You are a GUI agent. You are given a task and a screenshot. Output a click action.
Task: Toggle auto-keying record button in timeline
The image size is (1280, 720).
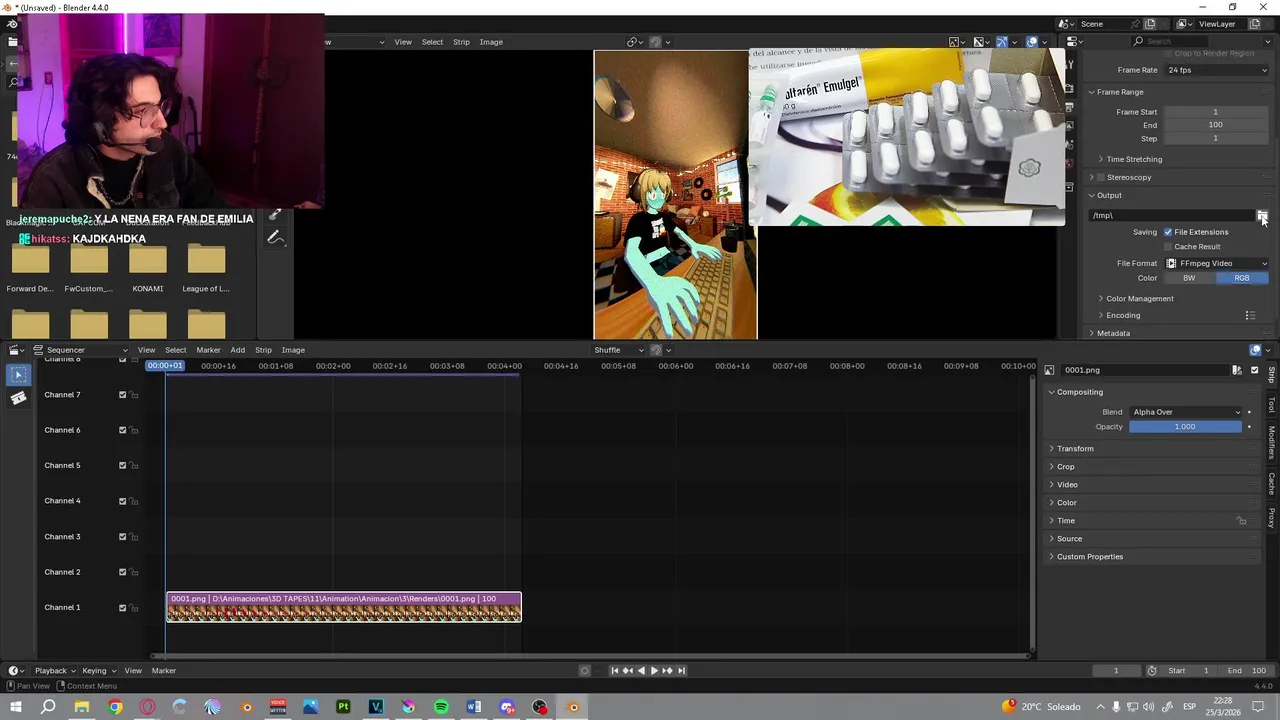(585, 671)
